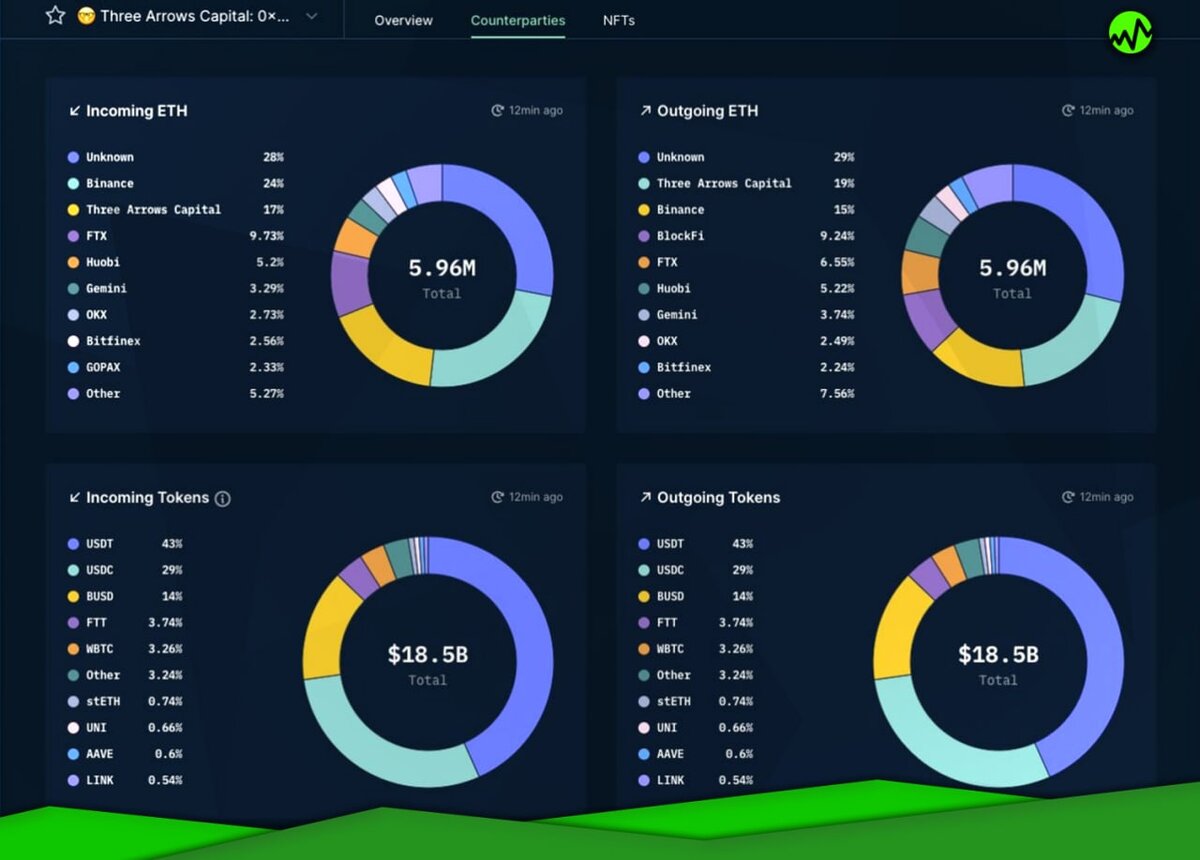The image size is (1200, 860).
Task: Click the Outgoing Tokens refresh clock icon
Action: tap(1068, 497)
